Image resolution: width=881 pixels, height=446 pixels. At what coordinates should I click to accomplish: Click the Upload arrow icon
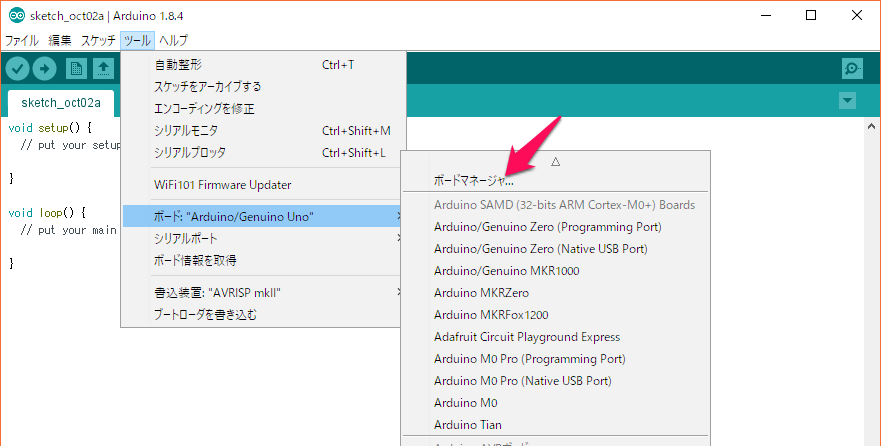[x=45, y=68]
